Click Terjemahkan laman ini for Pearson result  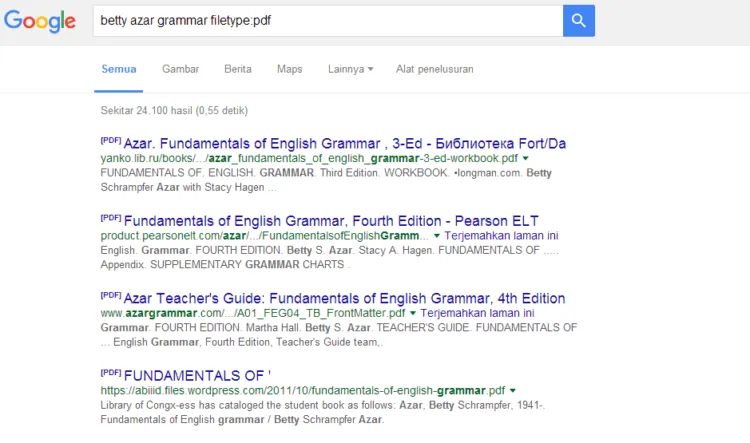coord(501,235)
